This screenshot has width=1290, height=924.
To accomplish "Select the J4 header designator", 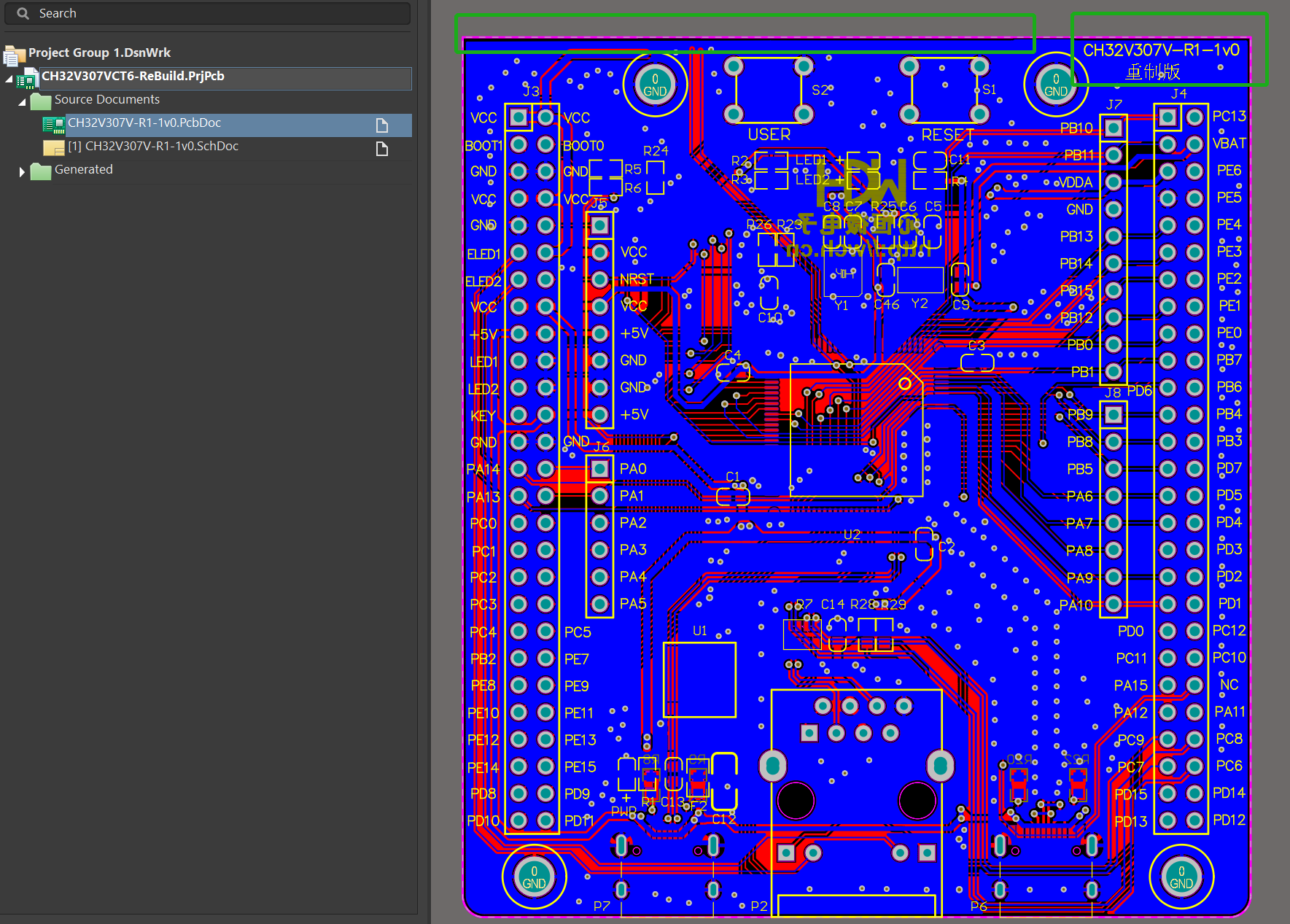I will [1178, 93].
